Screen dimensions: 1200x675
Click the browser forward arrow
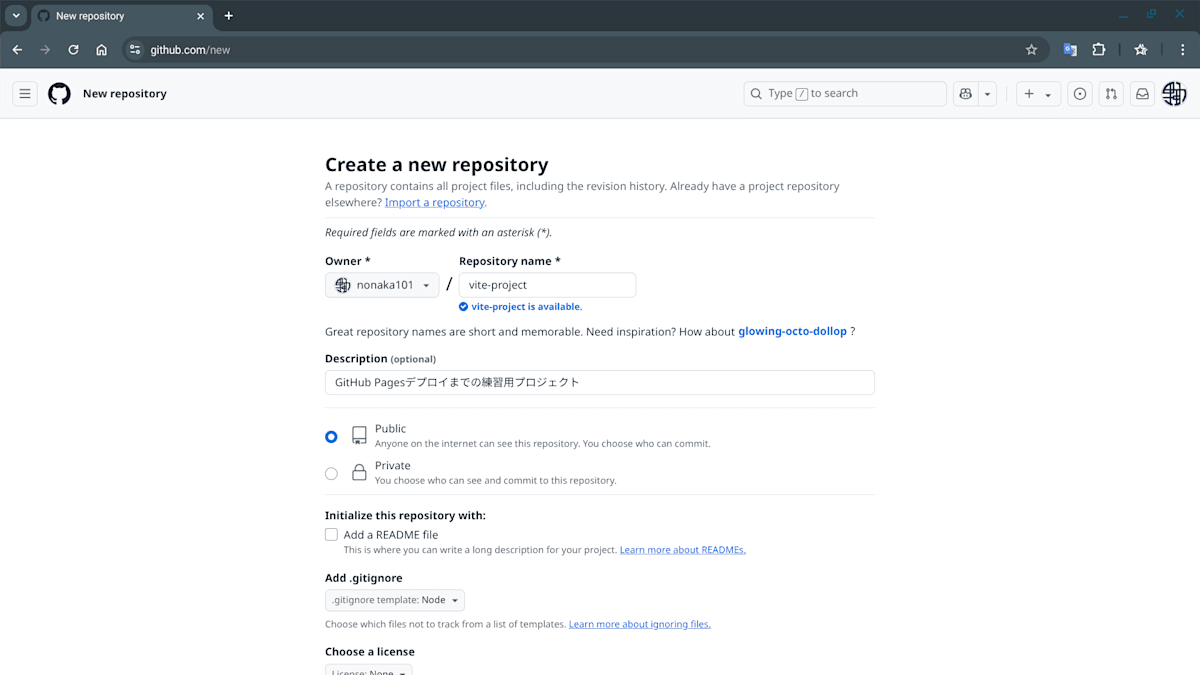click(45, 50)
